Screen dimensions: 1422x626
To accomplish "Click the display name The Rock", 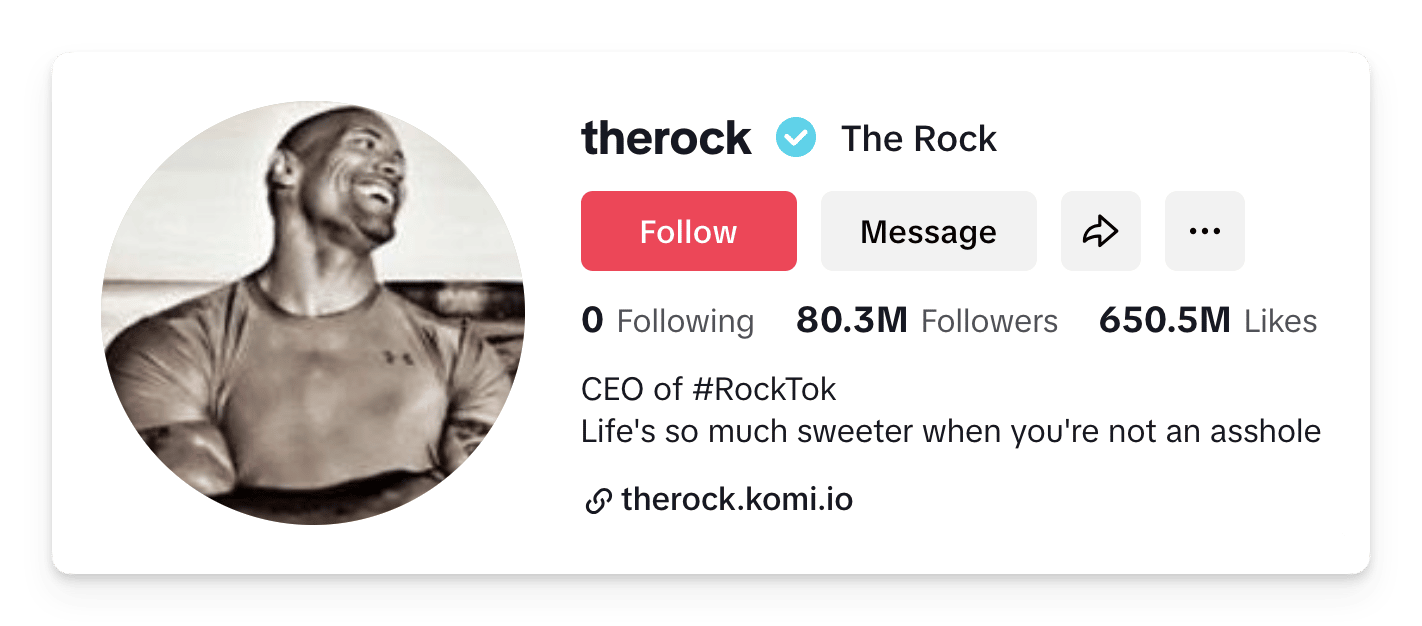I will (x=918, y=139).
